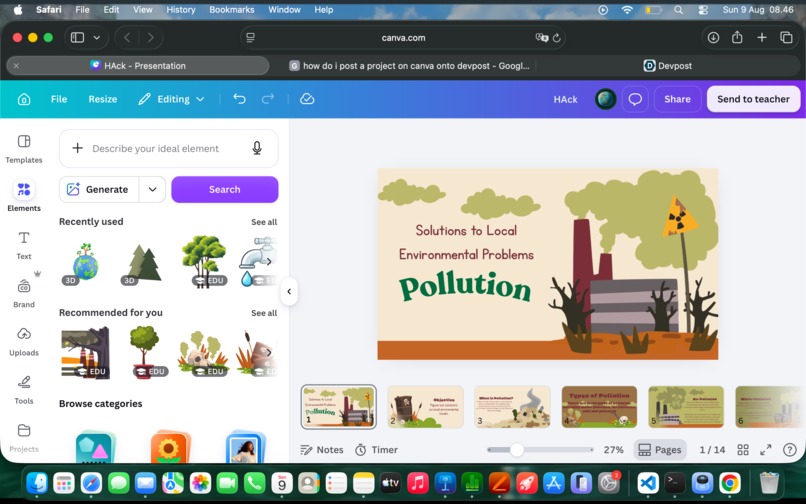Open the Timer tool
The width and height of the screenshot is (806, 504).
[377, 449]
